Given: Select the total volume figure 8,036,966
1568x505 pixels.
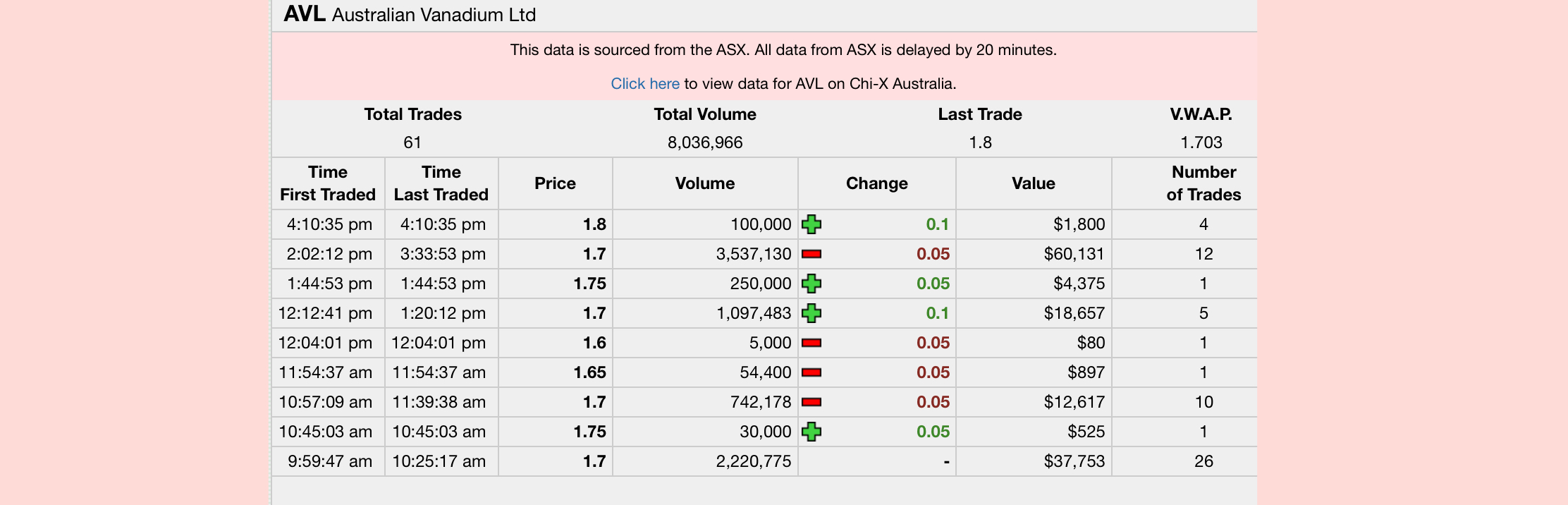Looking at the screenshot, I should pyautogui.click(x=705, y=142).
